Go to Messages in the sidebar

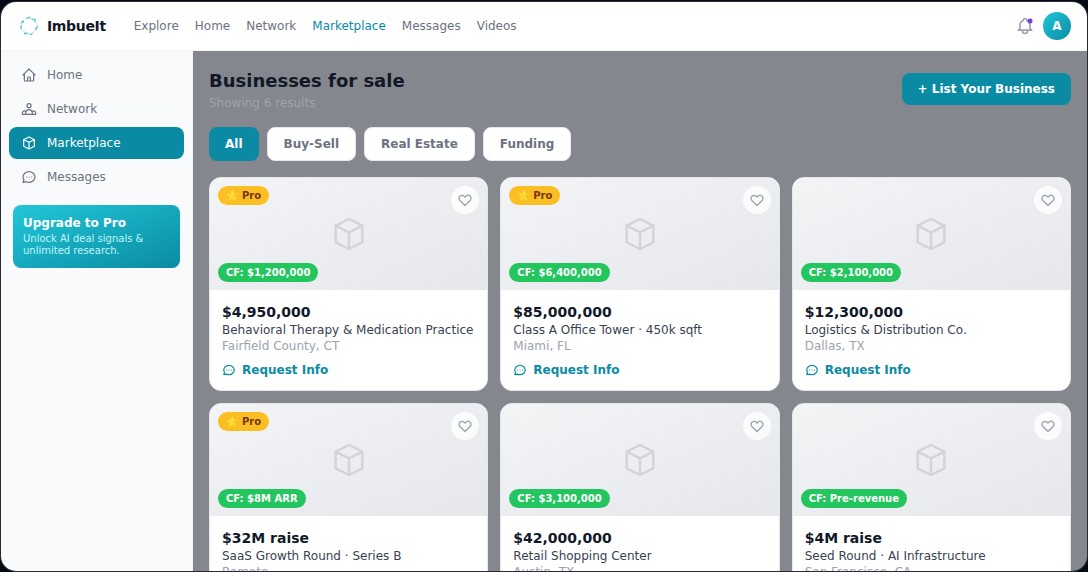(96, 177)
